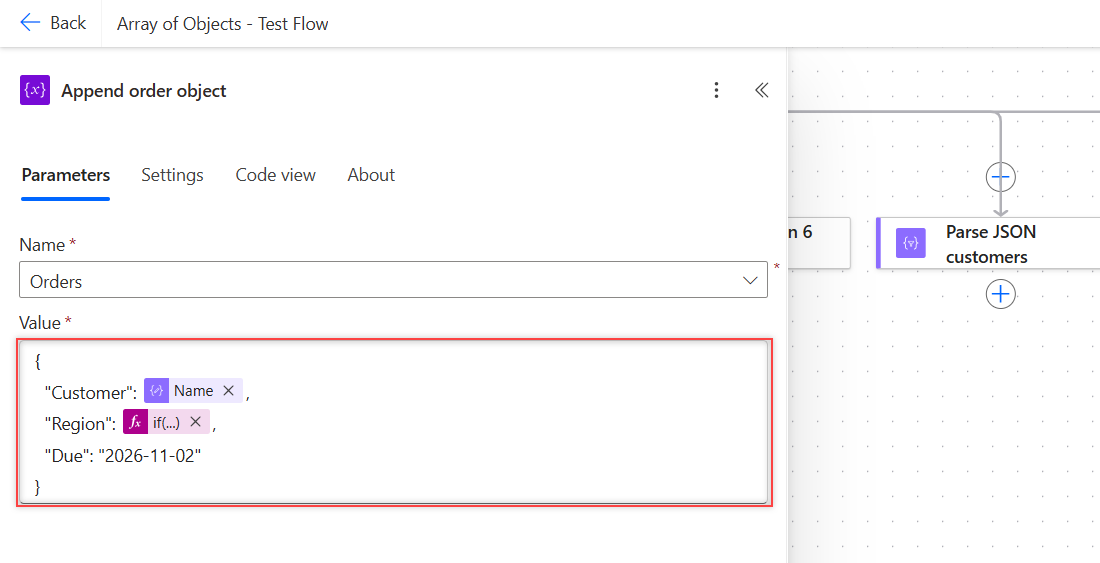Click the Name dynamic content token

(x=193, y=391)
